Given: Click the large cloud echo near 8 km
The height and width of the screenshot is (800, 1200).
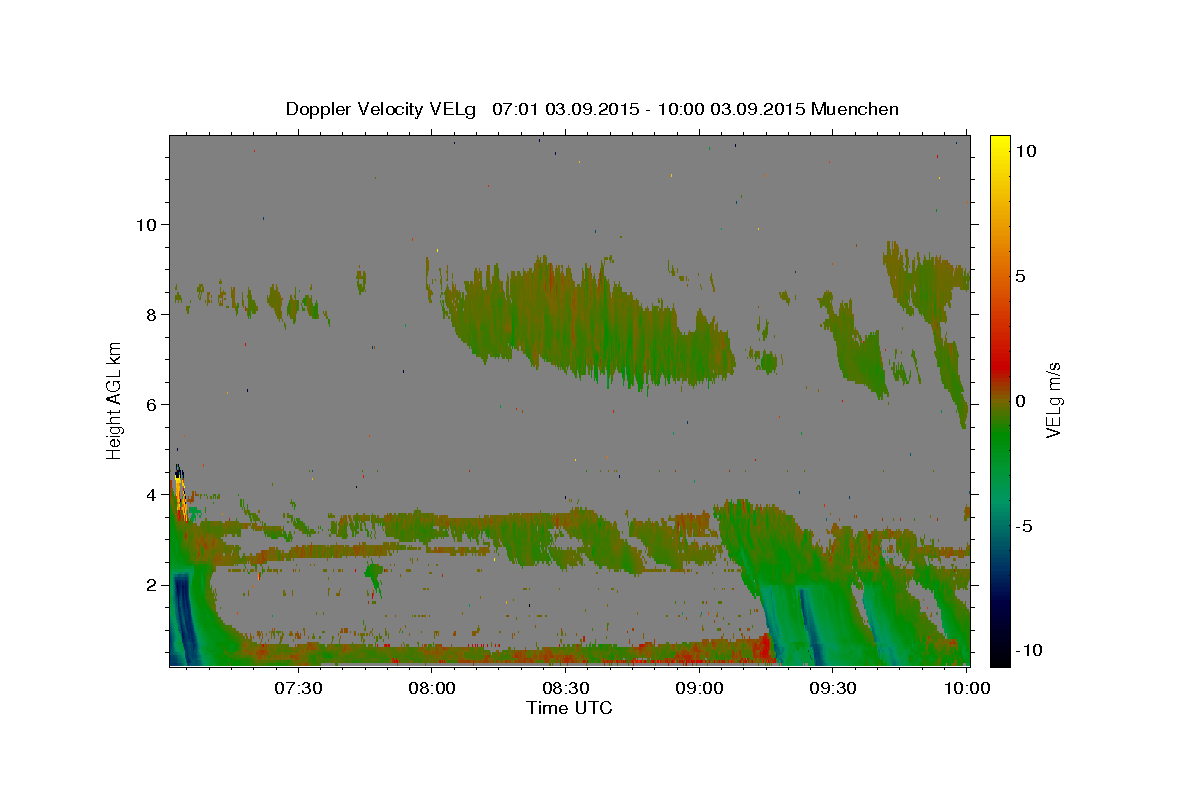Looking at the screenshot, I should 590,325.
